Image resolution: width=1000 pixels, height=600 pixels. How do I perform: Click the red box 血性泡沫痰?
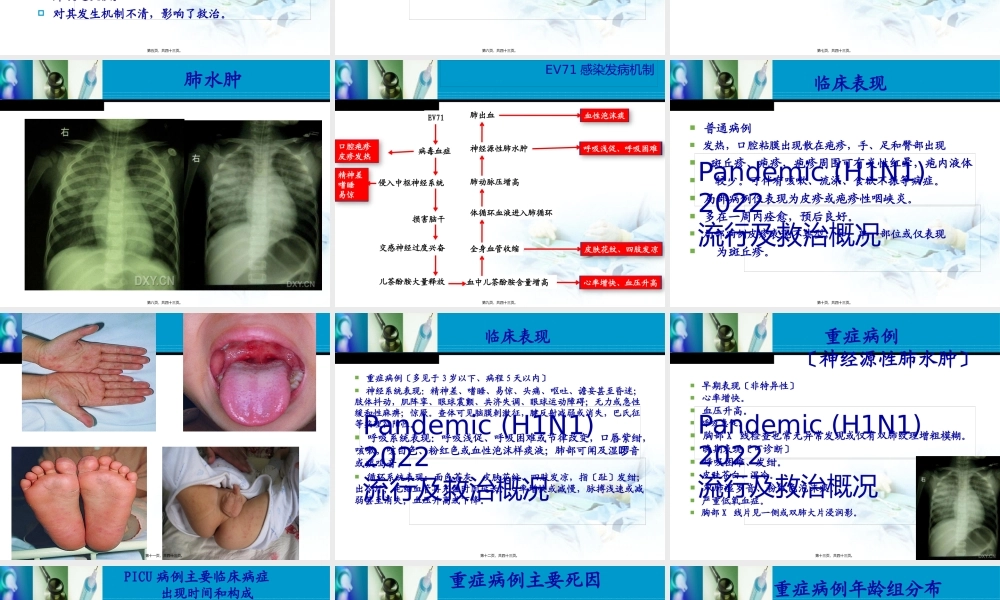(x=605, y=115)
